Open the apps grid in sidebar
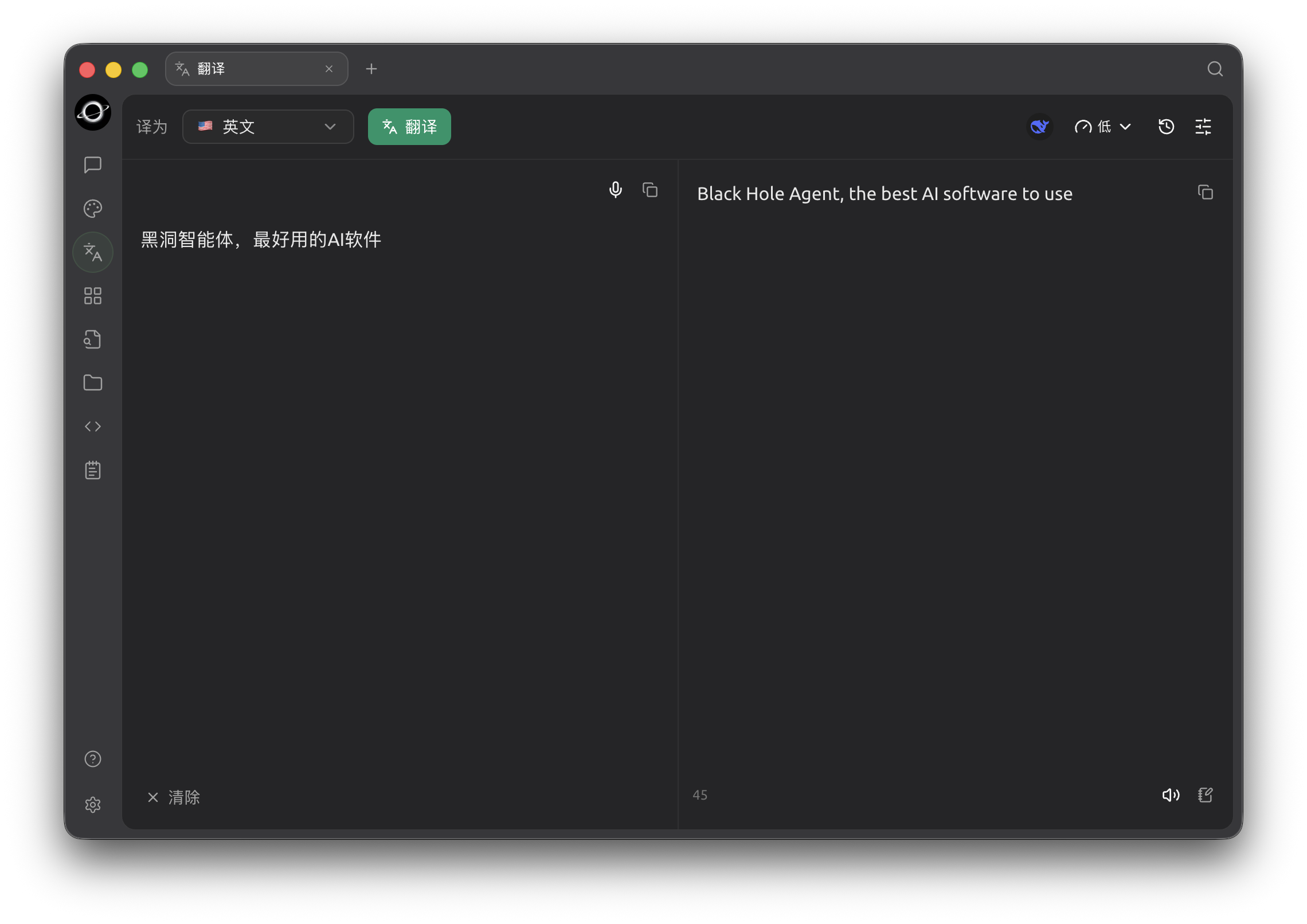Viewport: 1307px width, 924px height. (92, 296)
